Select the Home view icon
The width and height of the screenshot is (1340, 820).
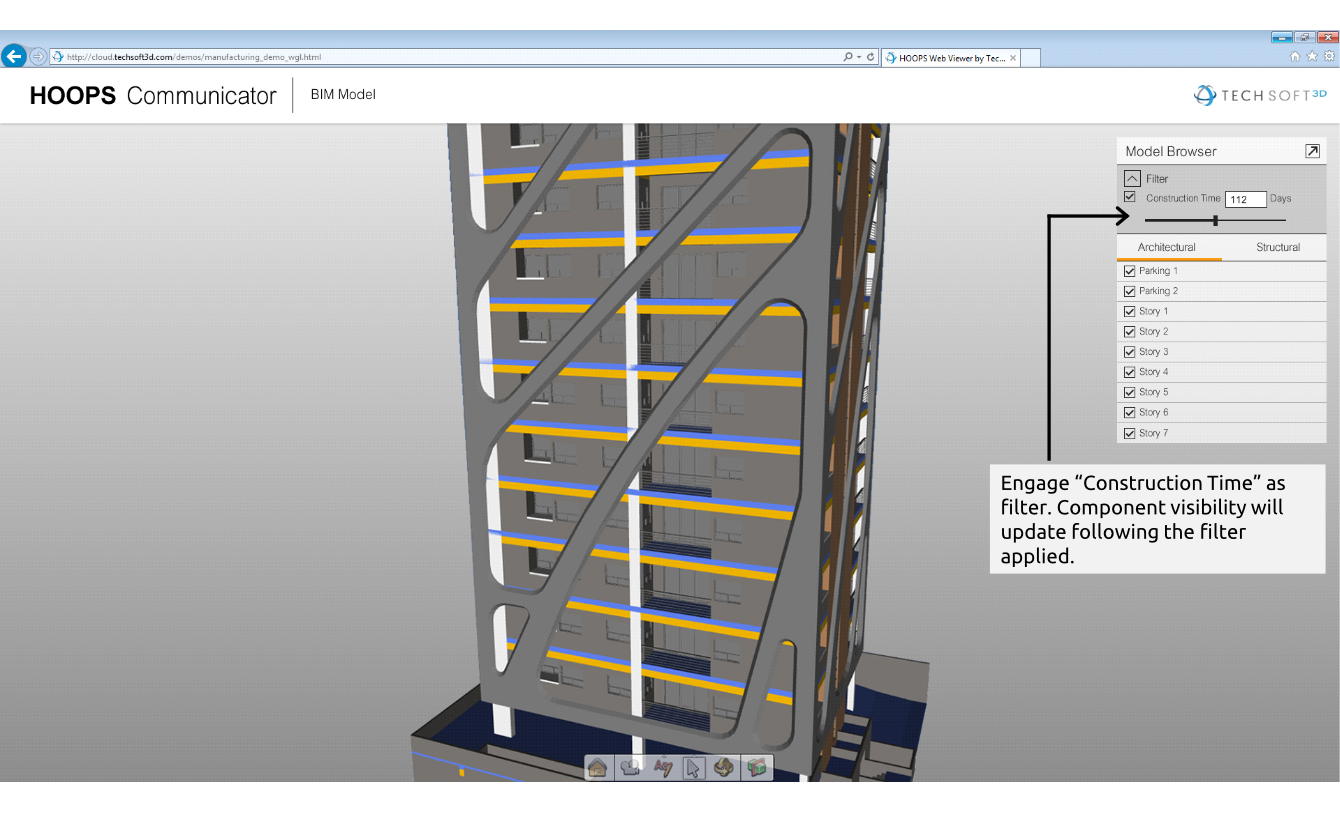(598, 768)
